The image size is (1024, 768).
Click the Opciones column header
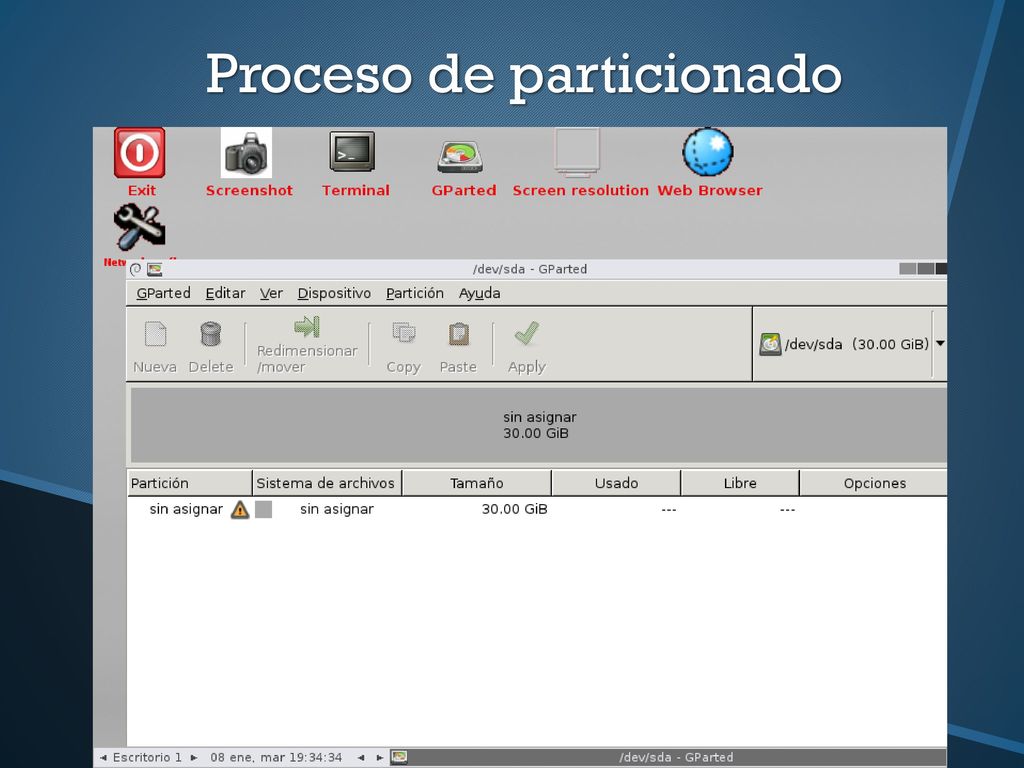pyautogui.click(x=874, y=483)
